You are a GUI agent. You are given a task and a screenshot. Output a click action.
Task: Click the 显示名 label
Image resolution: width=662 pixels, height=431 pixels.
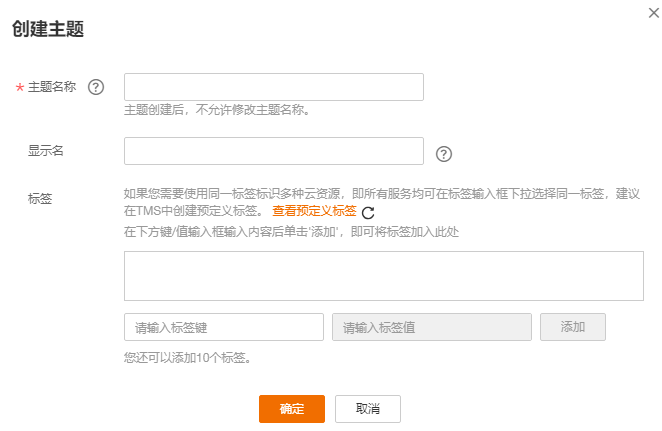point(46,151)
